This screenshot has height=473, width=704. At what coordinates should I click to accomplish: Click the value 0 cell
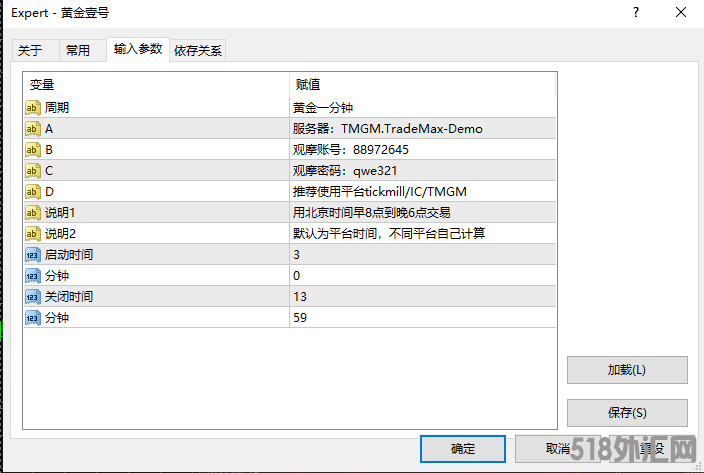point(422,276)
